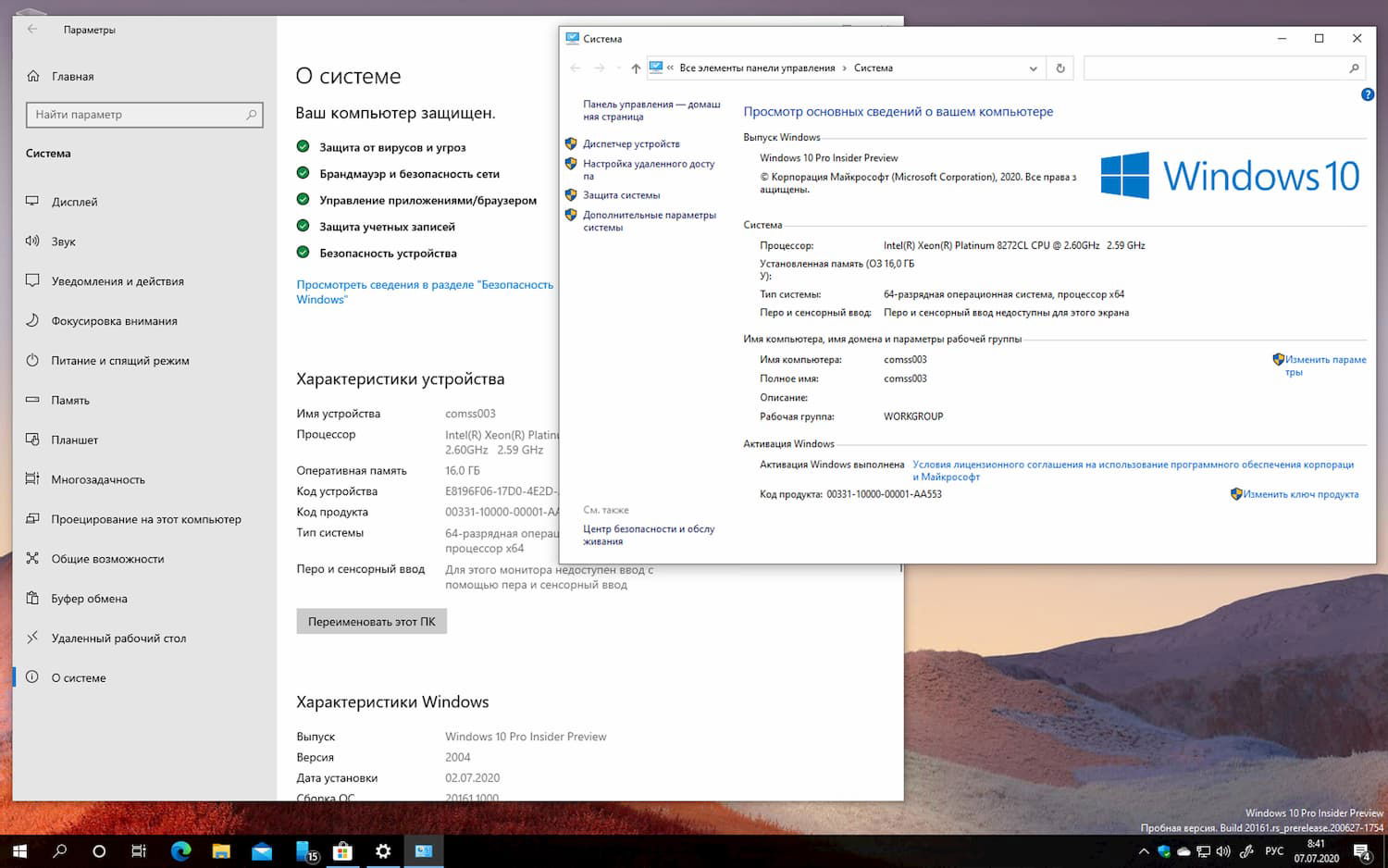Open Windows Security shield in system tray
The image size is (1388, 868).
pos(1164,851)
